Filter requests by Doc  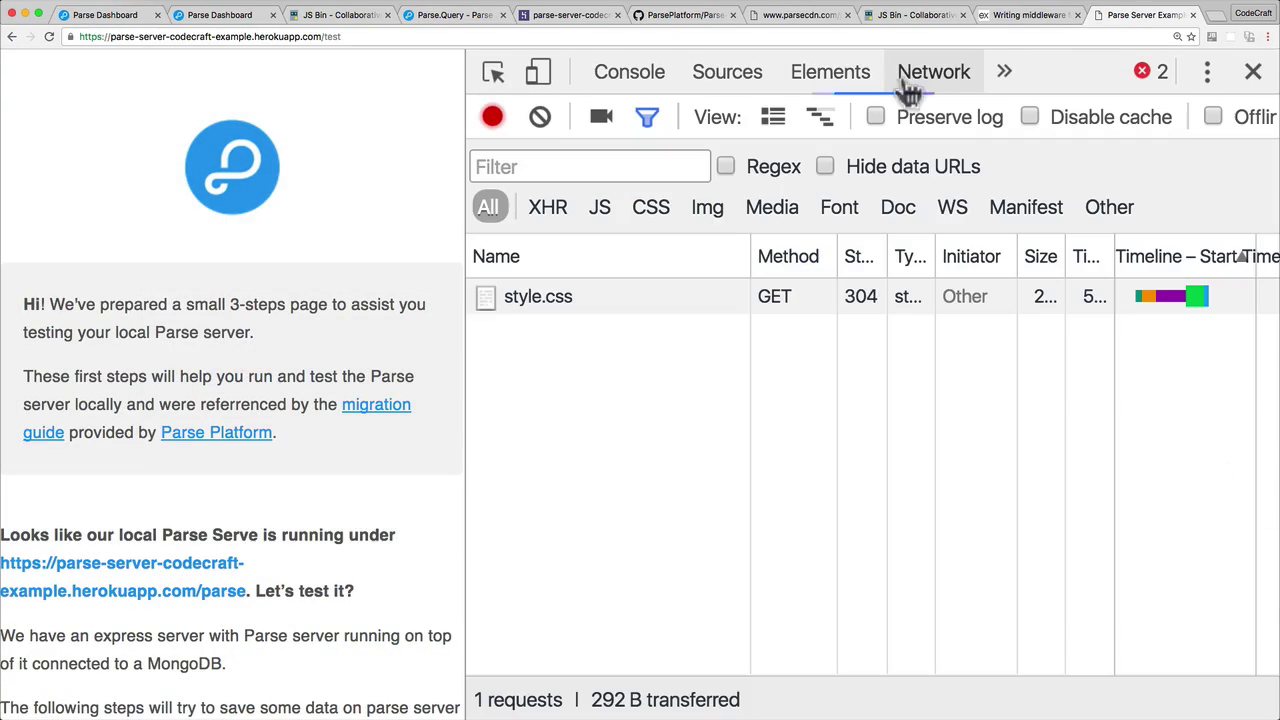click(898, 207)
